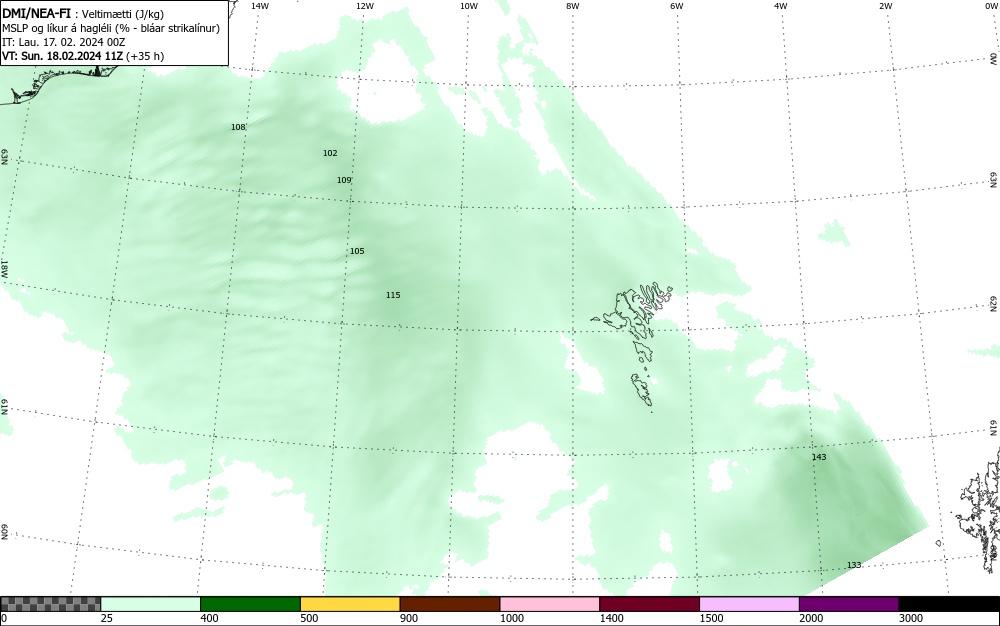Click the 900 legend scale value
Image resolution: width=1000 pixels, height=626 pixels.
tap(409, 618)
